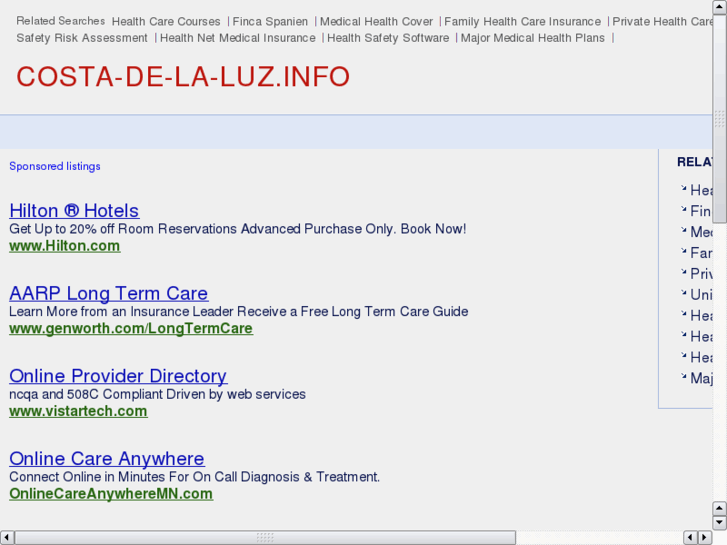Click the ncqa and 508C Compliant description
This screenshot has width=727, height=545.
tap(158, 394)
